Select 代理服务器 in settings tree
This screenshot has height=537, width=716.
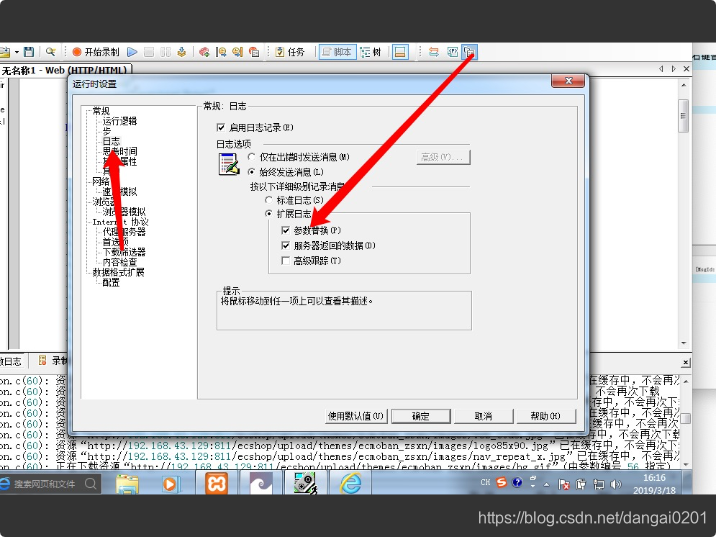tap(124, 232)
